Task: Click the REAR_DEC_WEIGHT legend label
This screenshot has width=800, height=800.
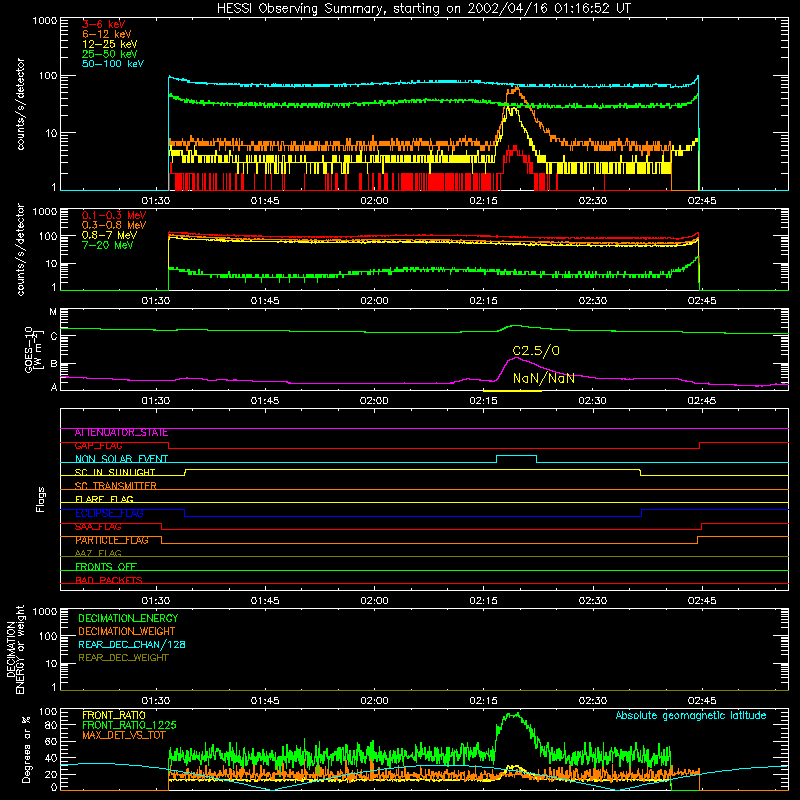Action: tap(123, 658)
